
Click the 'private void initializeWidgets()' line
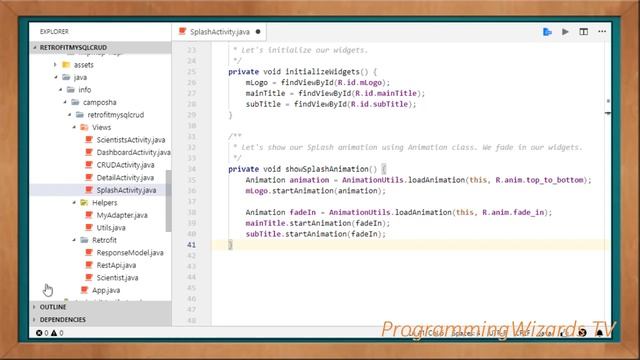pyautogui.click(x=302, y=72)
